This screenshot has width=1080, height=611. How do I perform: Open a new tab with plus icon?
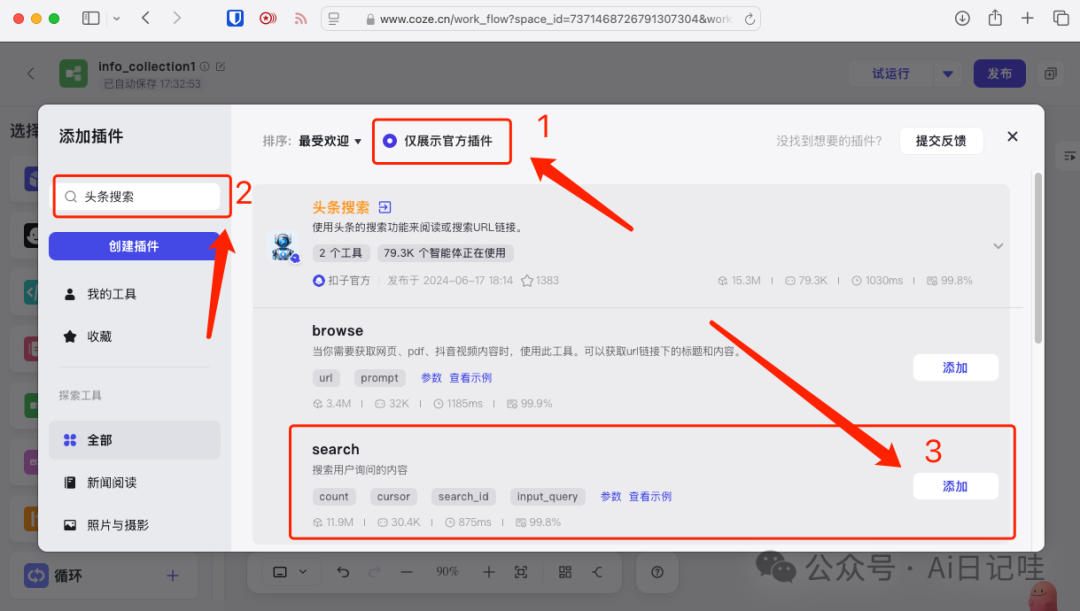point(1028,19)
